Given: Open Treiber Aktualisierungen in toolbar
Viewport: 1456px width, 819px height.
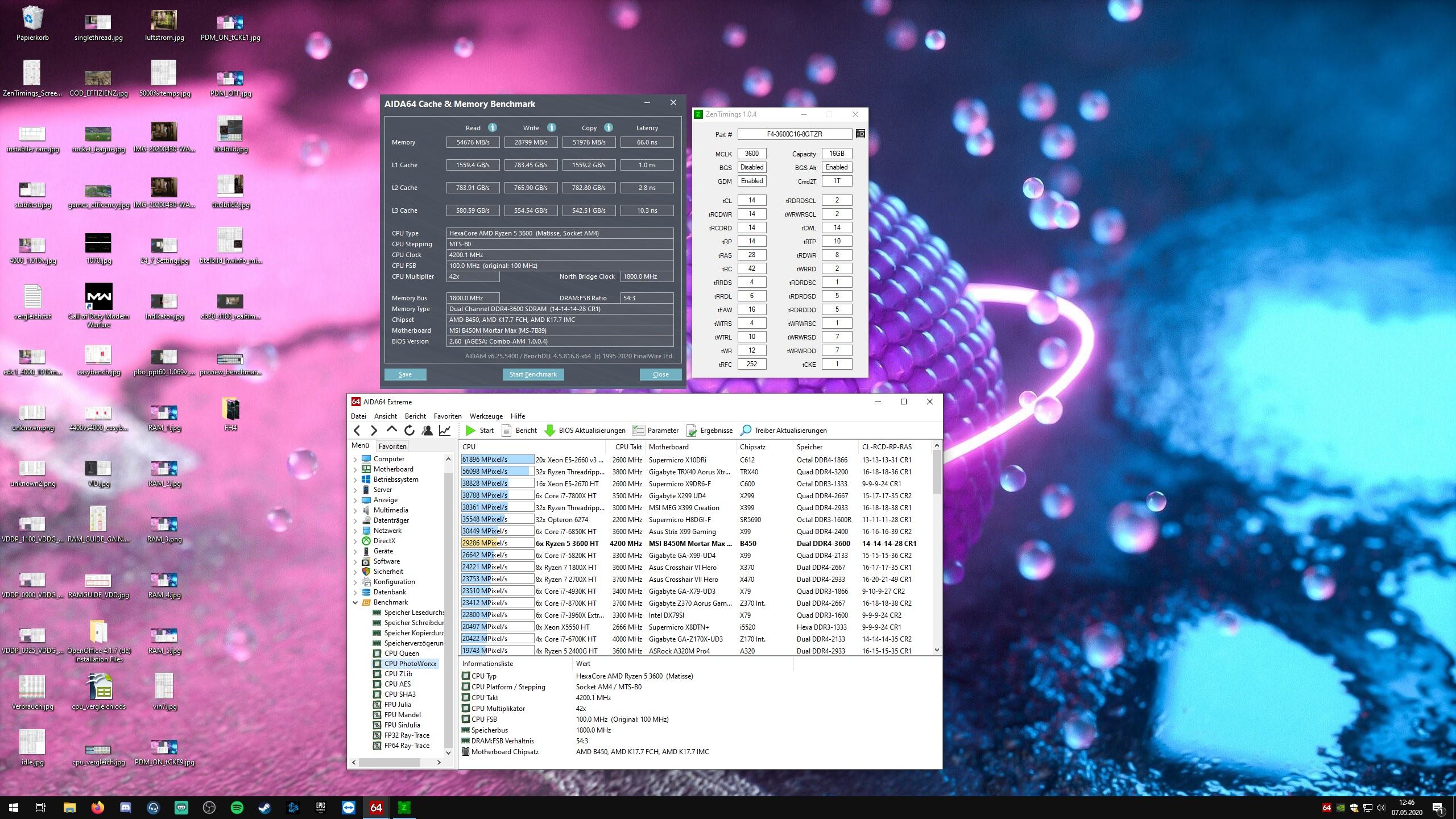Looking at the screenshot, I should [784, 431].
